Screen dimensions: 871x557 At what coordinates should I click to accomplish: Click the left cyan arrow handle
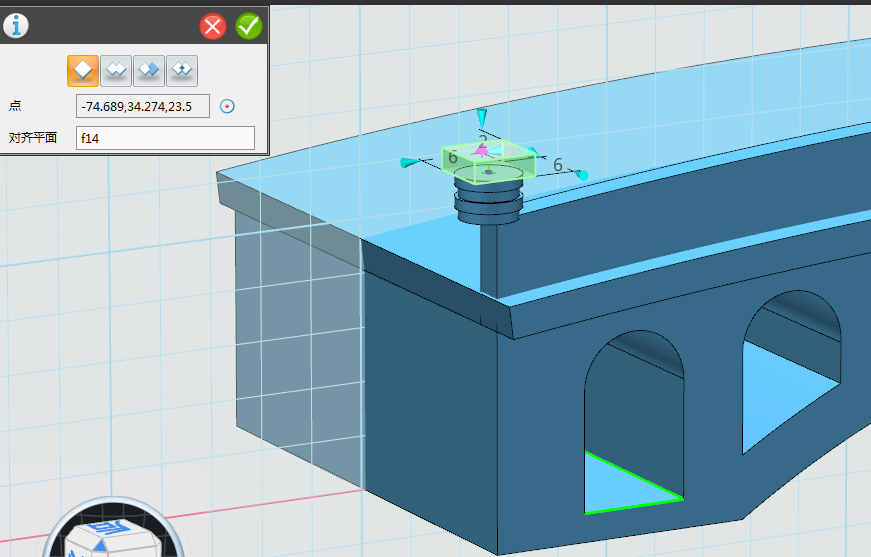(407, 162)
